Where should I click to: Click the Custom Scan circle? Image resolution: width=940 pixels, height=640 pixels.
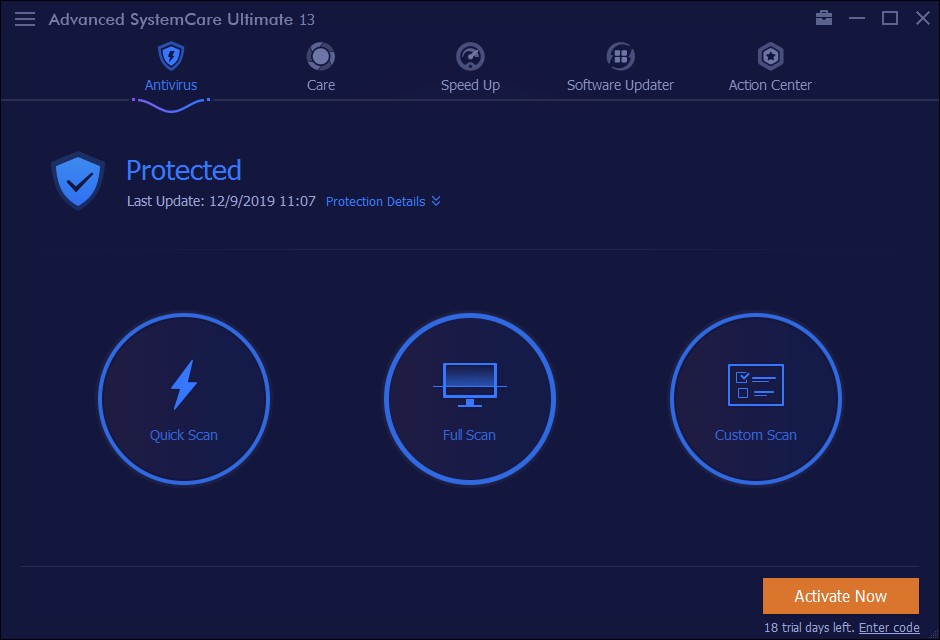point(755,398)
